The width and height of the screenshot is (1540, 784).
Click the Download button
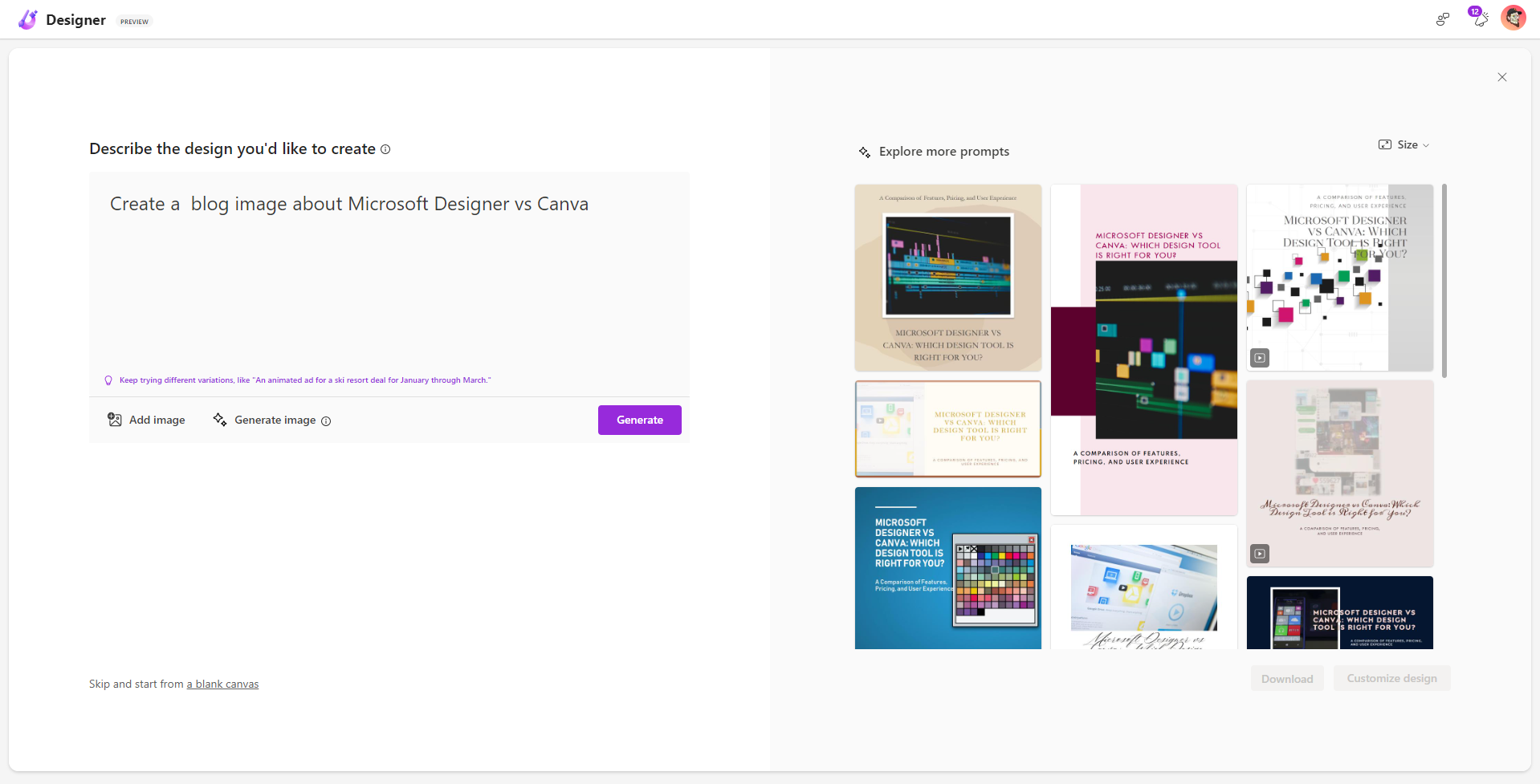pyautogui.click(x=1287, y=679)
